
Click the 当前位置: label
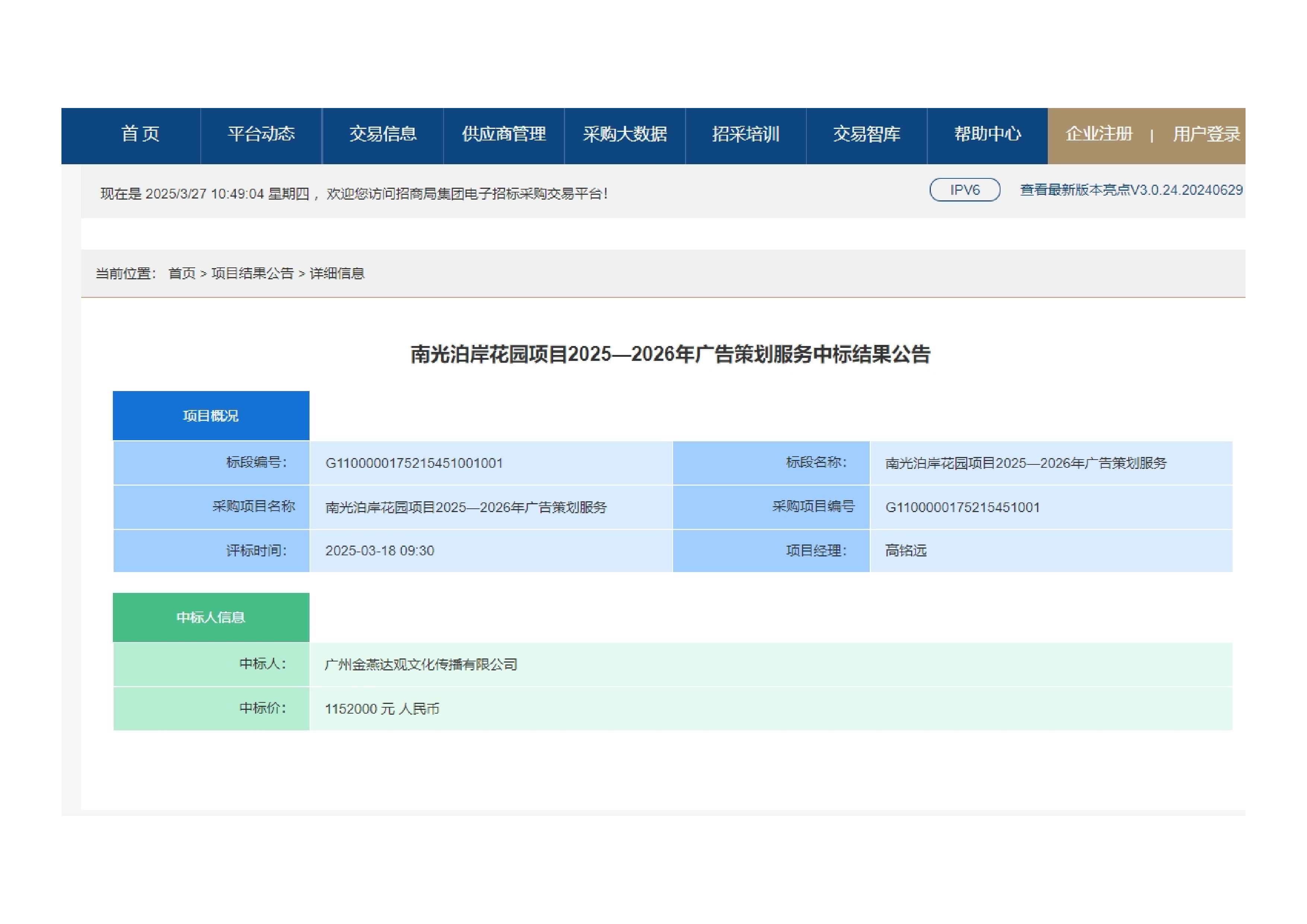point(126,273)
